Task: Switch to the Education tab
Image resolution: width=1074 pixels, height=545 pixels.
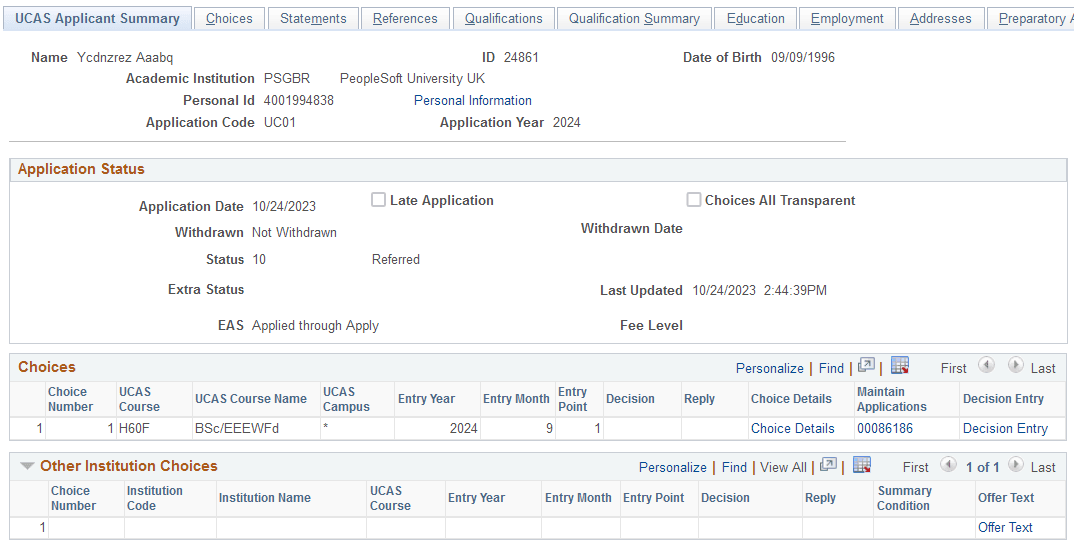Action: coord(755,18)
